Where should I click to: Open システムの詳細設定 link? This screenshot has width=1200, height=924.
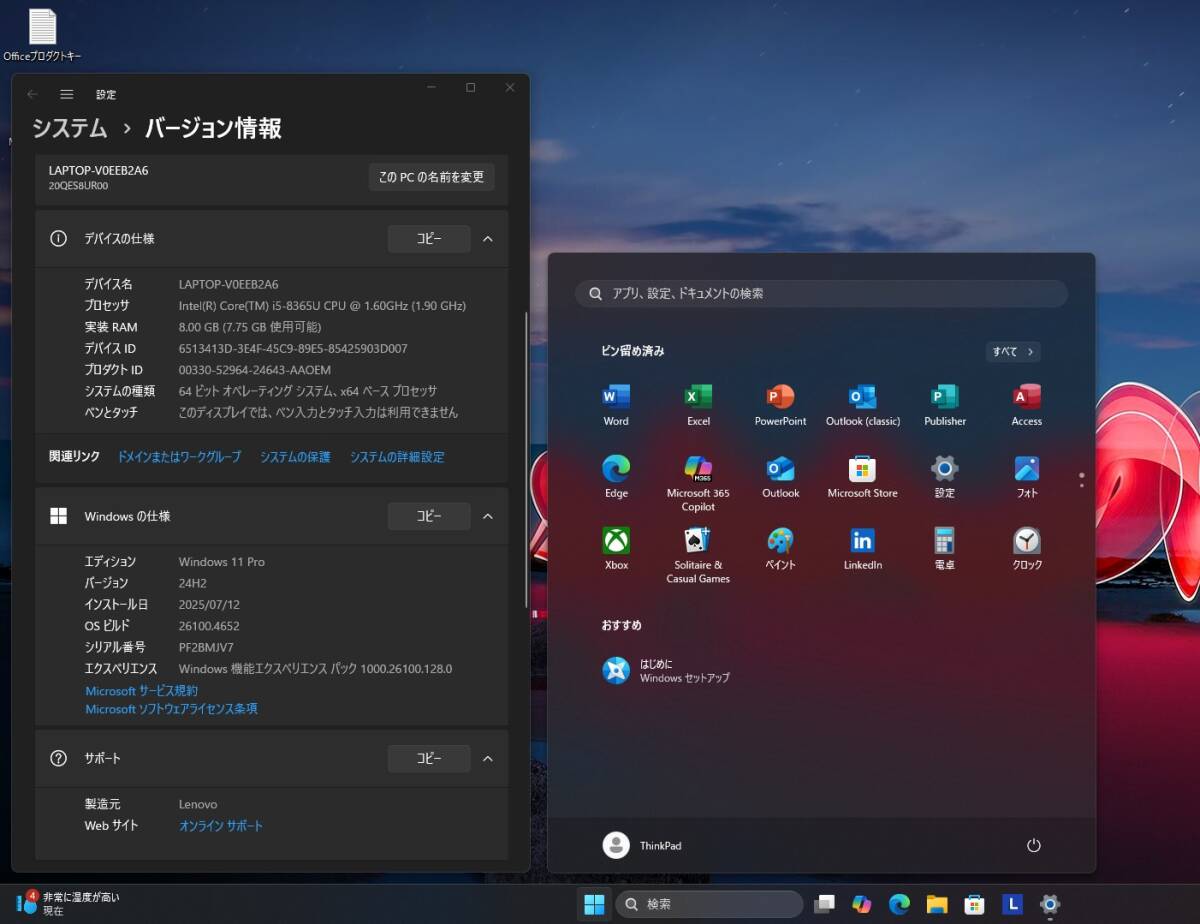click(397, 457)
